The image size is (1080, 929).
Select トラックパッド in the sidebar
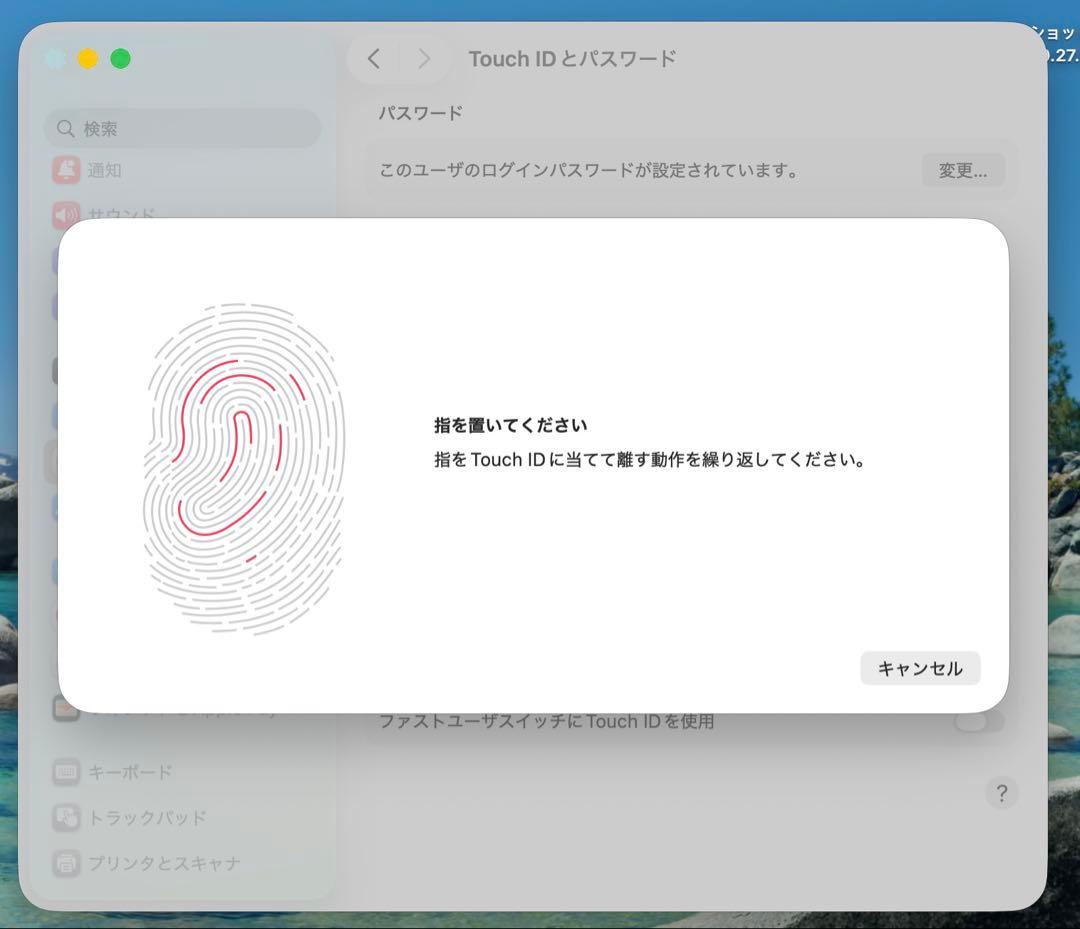(147, 817)
